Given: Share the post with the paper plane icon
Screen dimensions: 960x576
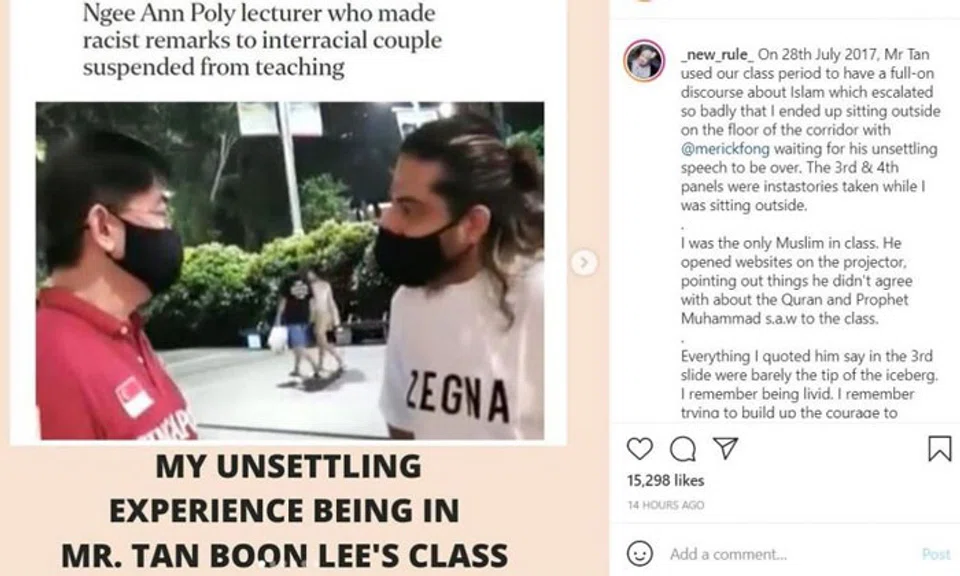Looking at the screenshot, I should click(726, 449).
